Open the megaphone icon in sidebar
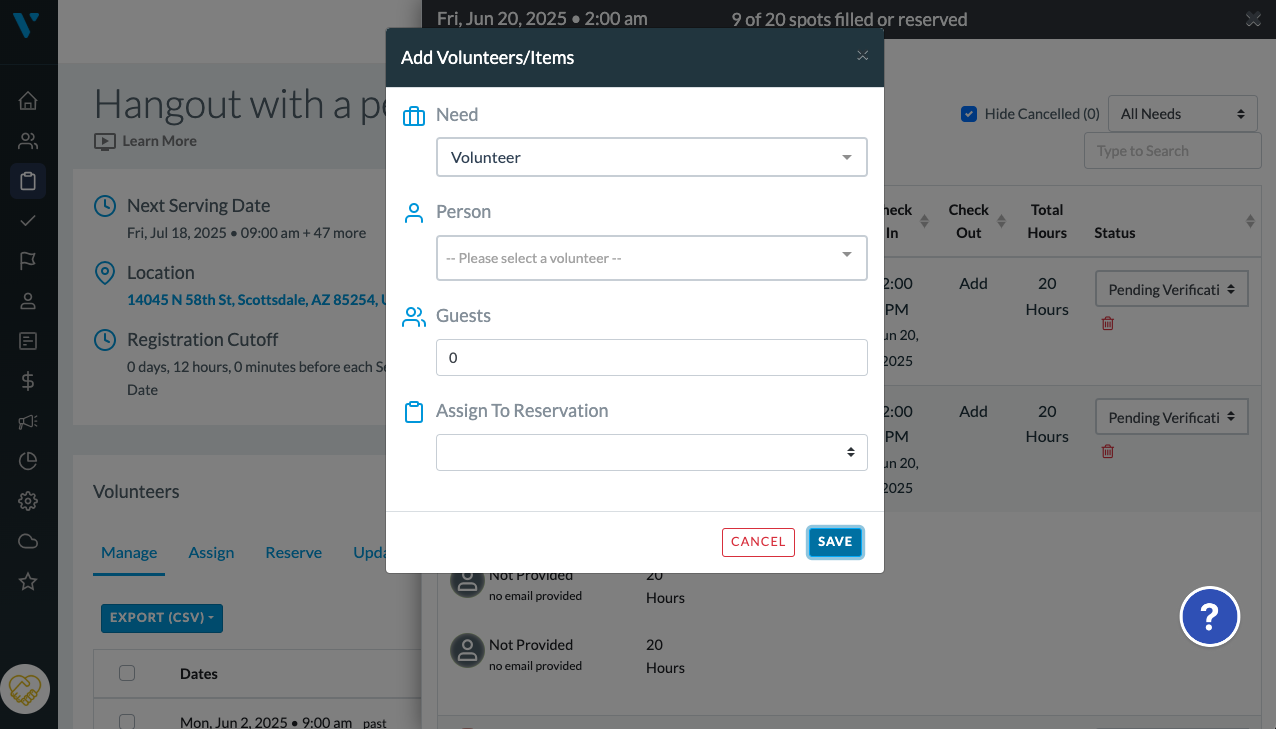Image resolution: width=1276 pixels, height=729 pixels. click(x=28, y=422)
